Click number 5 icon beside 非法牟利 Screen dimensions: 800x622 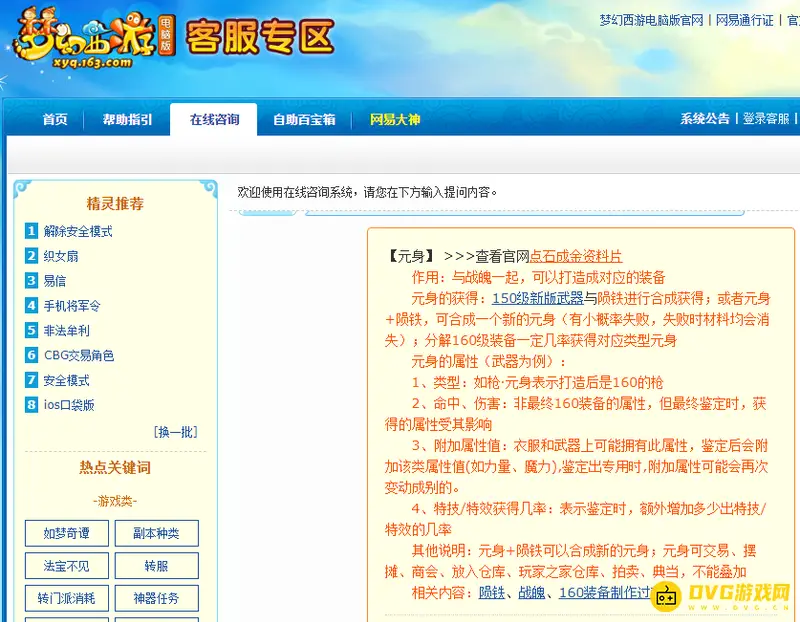pyautogui.click(x=32, y=330)
